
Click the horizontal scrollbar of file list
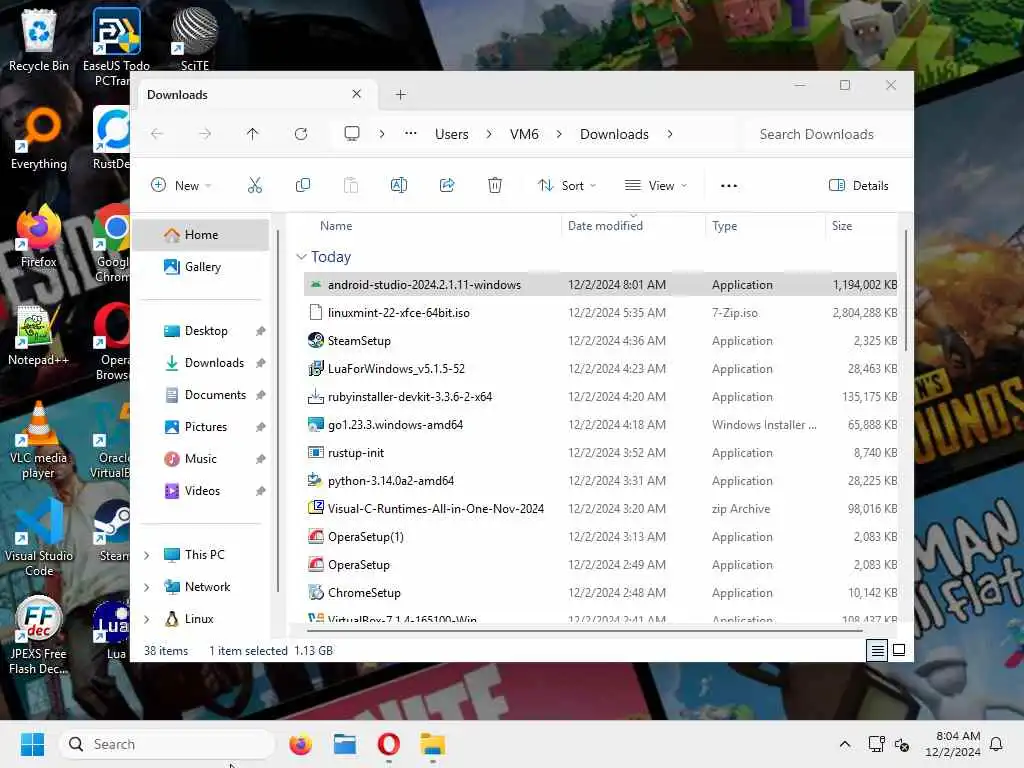coord(584,631)
